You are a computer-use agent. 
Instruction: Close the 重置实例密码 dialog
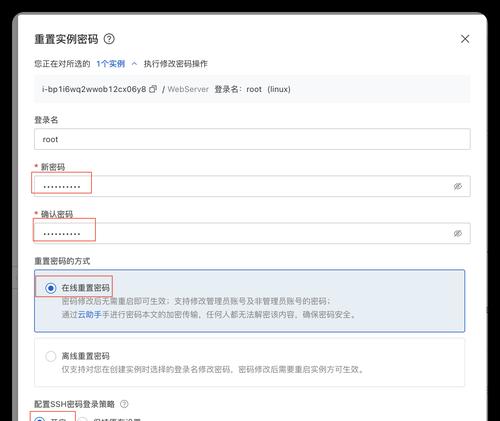tap(465, 39)
